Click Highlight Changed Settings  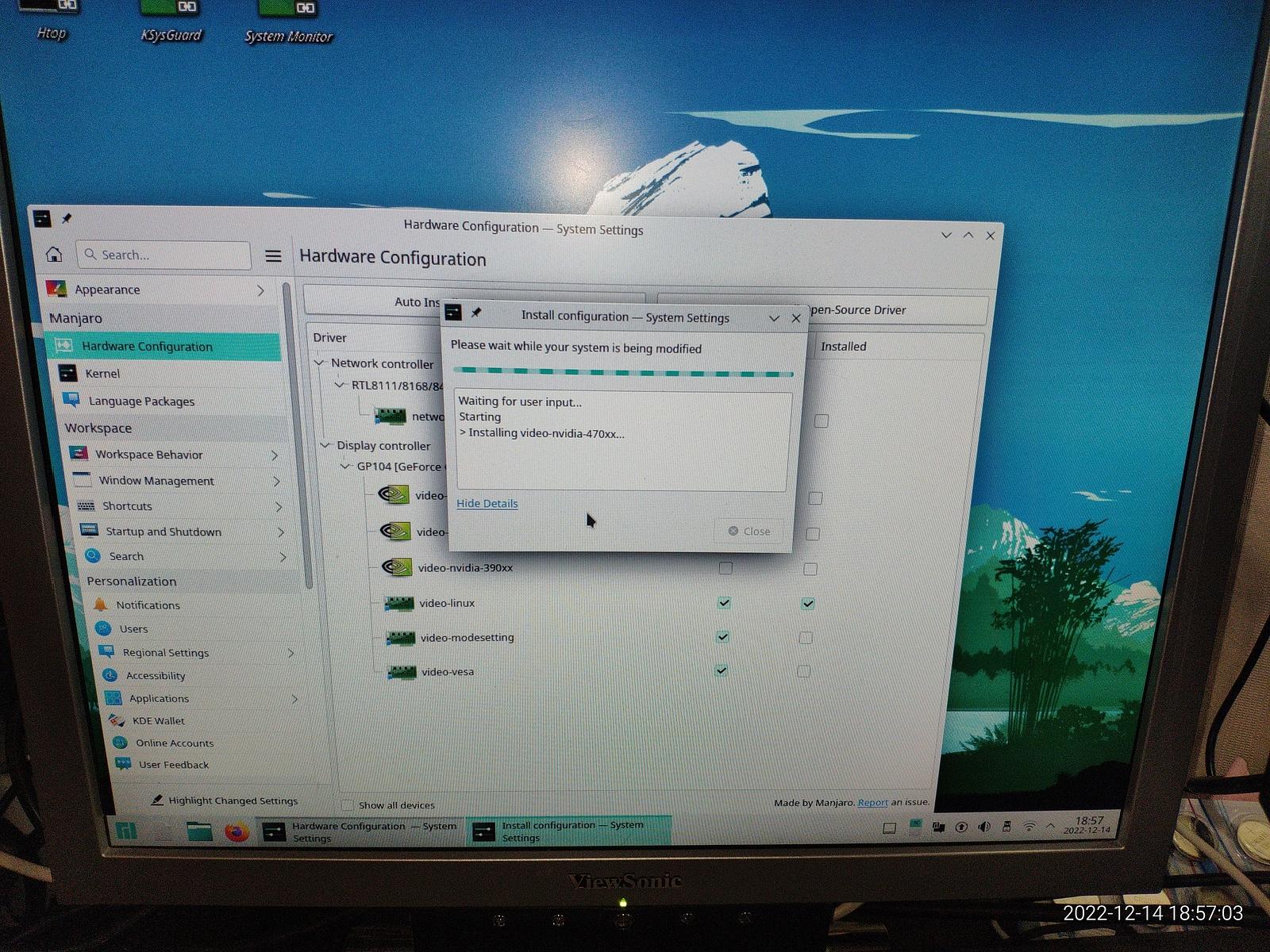(x=225, y=800)
